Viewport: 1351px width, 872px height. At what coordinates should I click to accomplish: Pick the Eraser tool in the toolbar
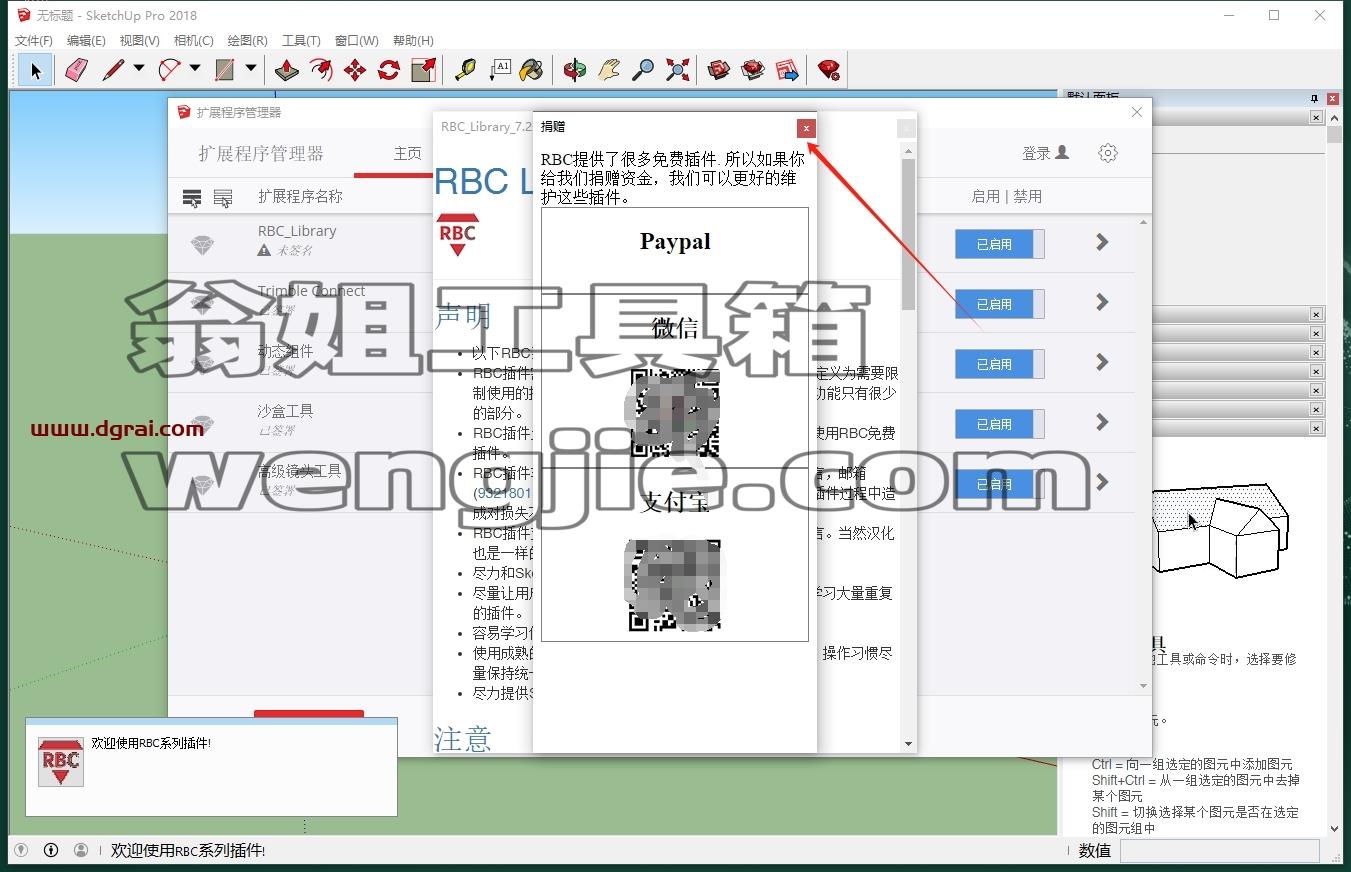click(x=76, y=69)
